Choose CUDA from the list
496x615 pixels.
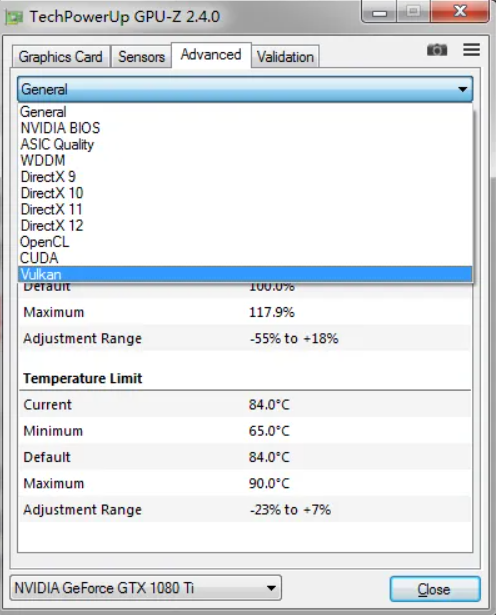coord(245,258)
